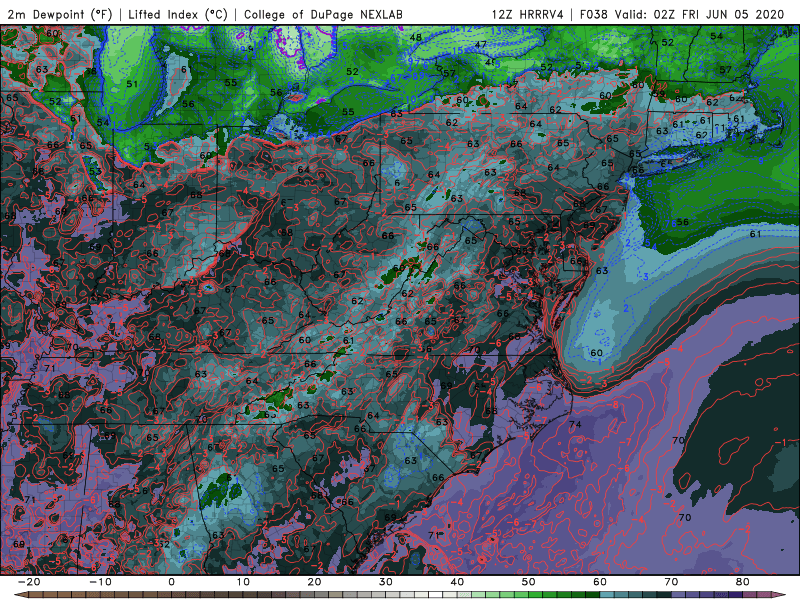Click the '0' label on the color scale
This screenshot has width=800, height=600.
pyautogui.click(x=171, y=582)
